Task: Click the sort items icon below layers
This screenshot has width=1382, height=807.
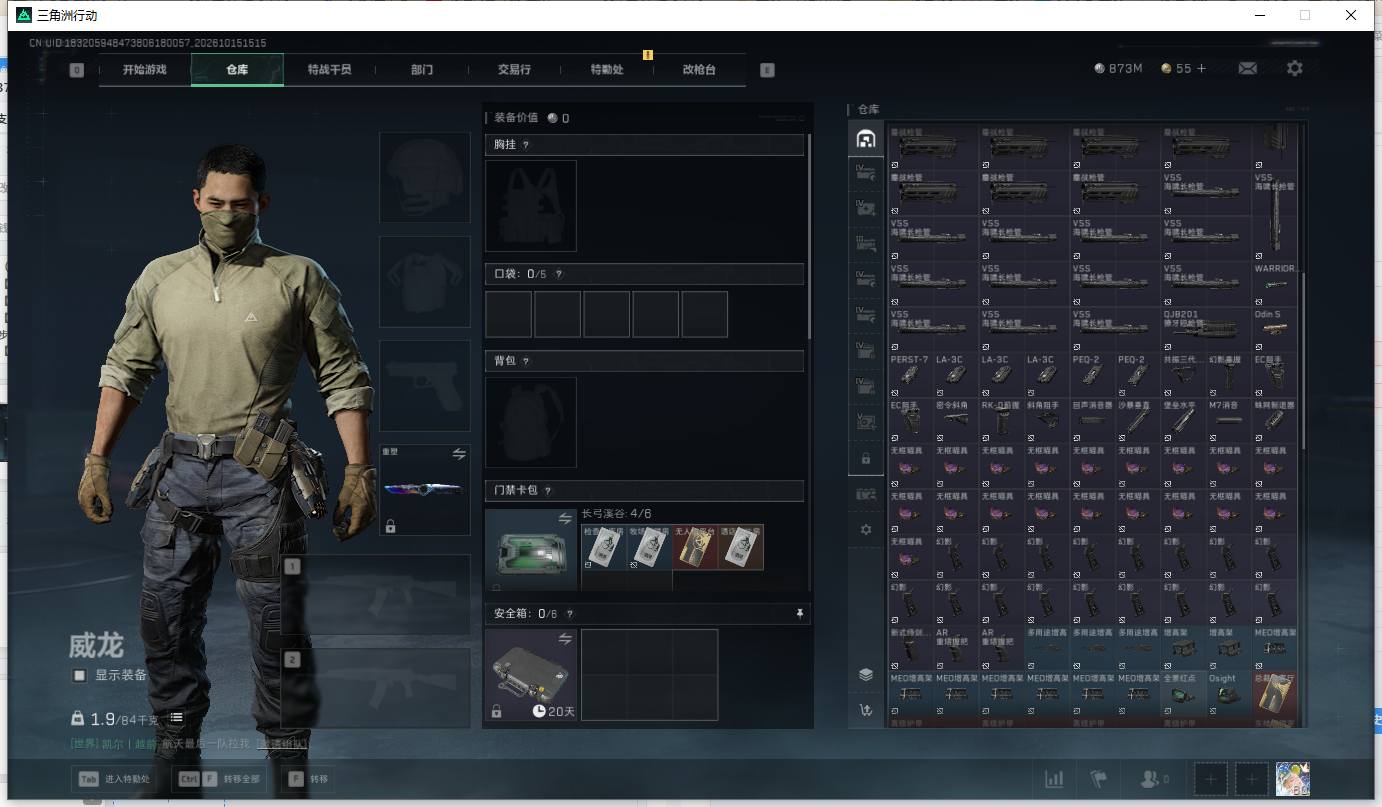Action: point(866,710)
